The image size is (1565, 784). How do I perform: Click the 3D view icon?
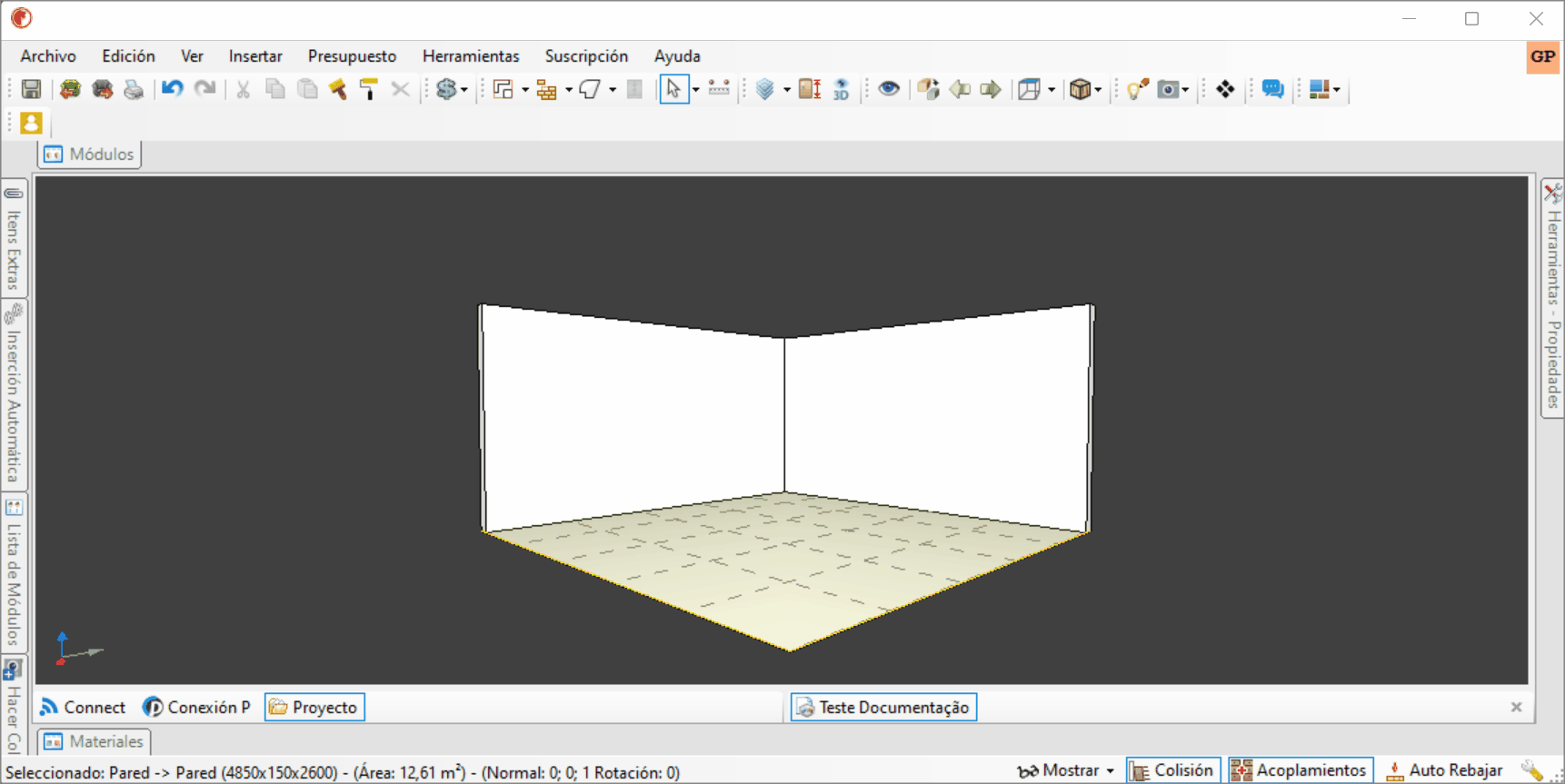point(842,89)
